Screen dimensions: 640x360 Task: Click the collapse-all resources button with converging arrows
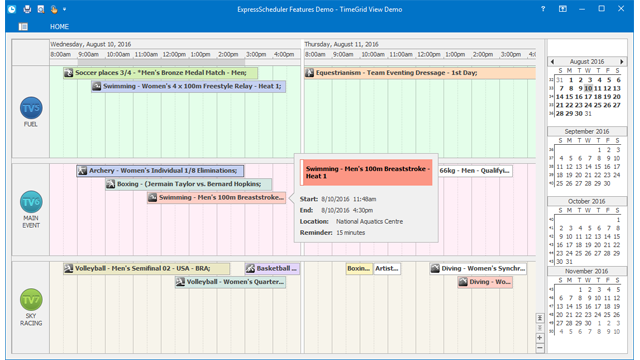(540, 318)
